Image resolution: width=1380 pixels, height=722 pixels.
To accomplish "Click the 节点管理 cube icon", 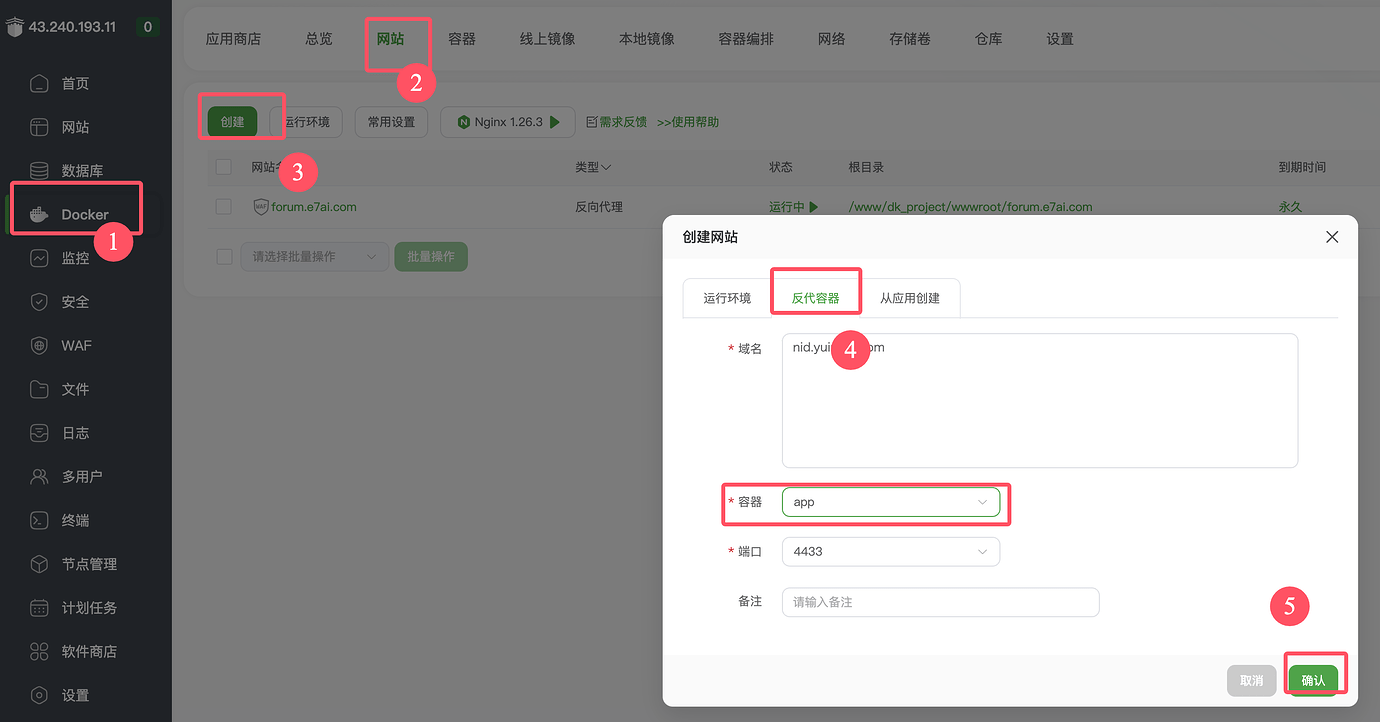I will click(x=39, y=564).
